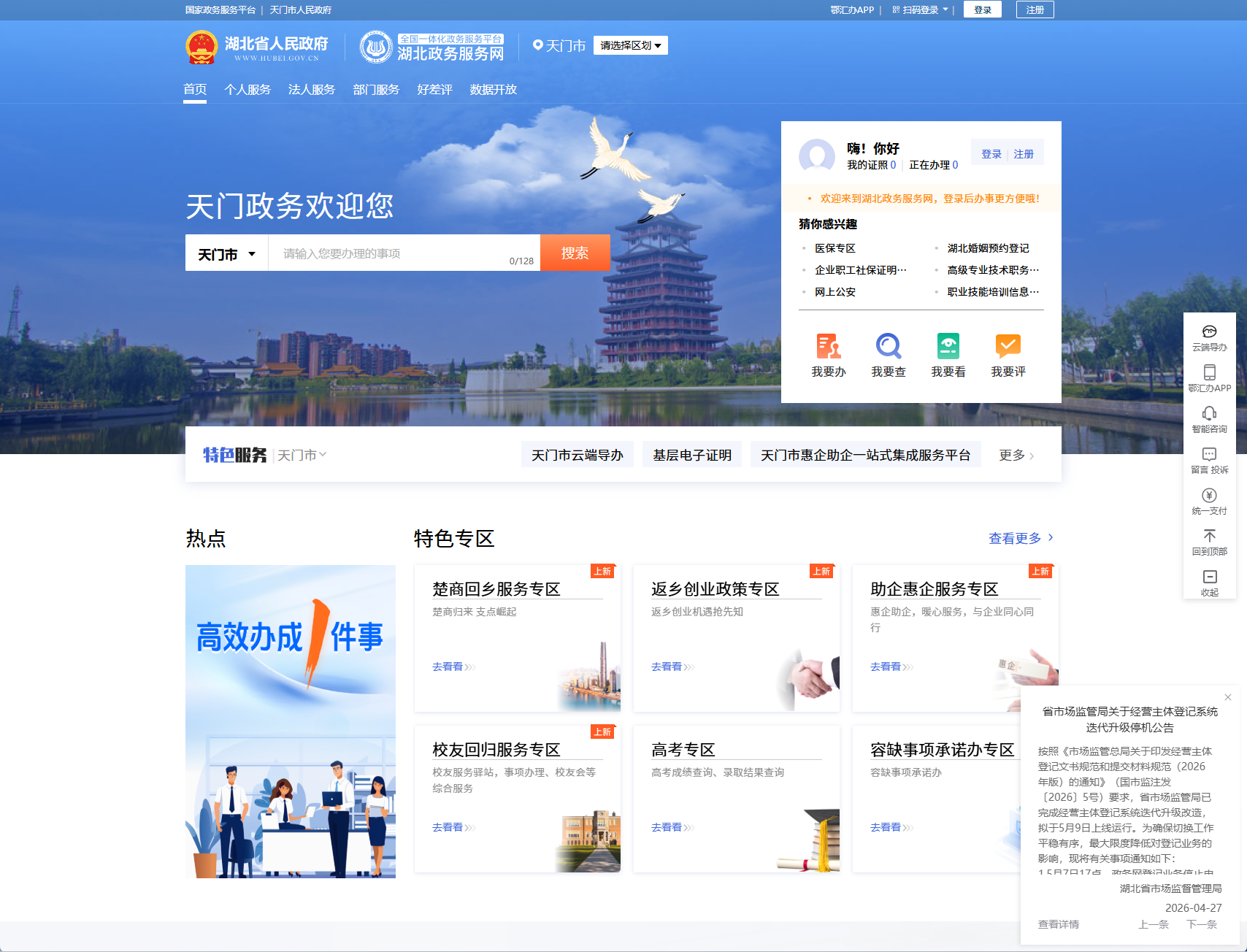The image size is (1247, 952).
Task: Click the 留言 投诉 message icon
Action: [x=1210, y=454]
